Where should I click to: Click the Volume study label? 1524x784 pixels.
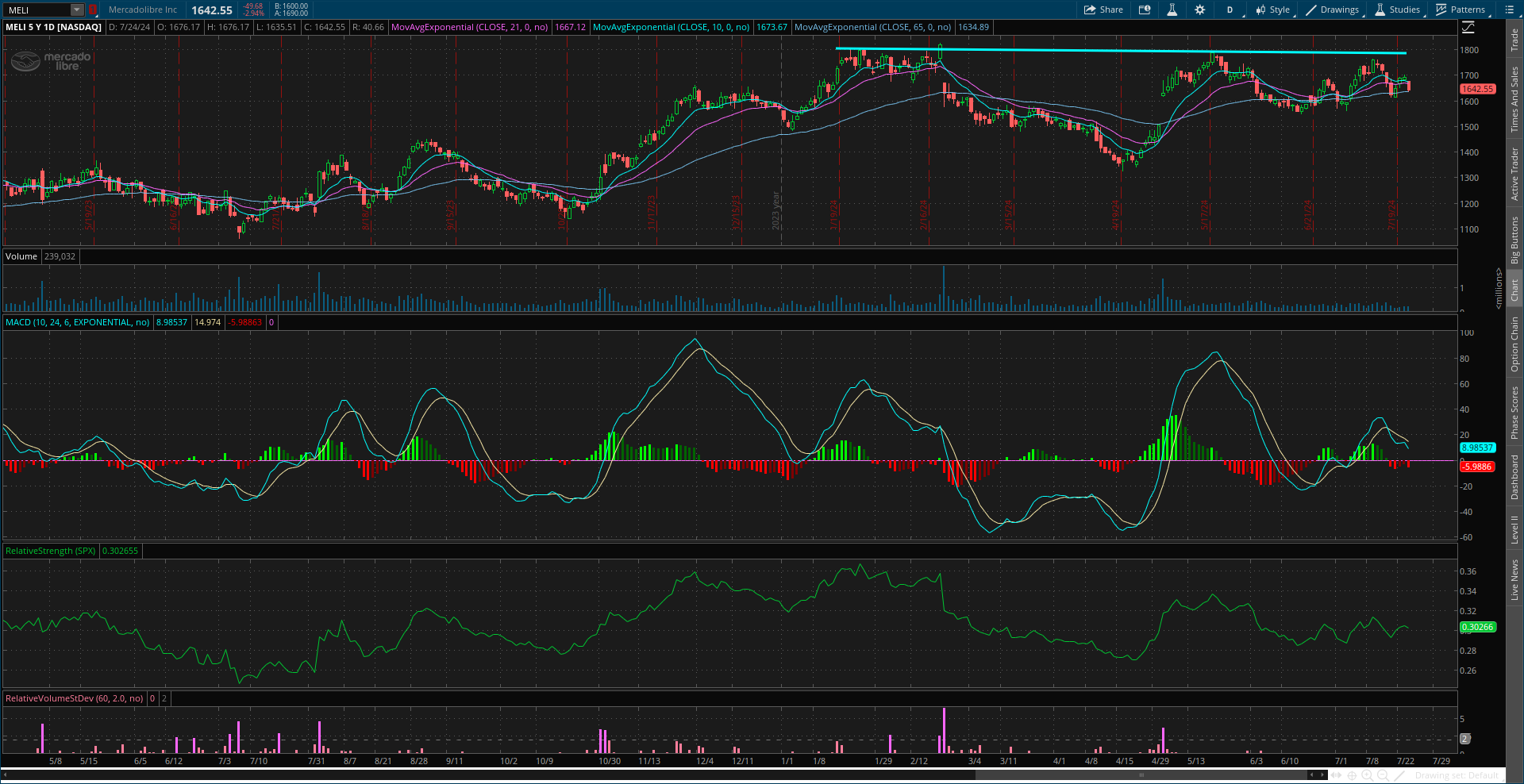tap(21, 256)
